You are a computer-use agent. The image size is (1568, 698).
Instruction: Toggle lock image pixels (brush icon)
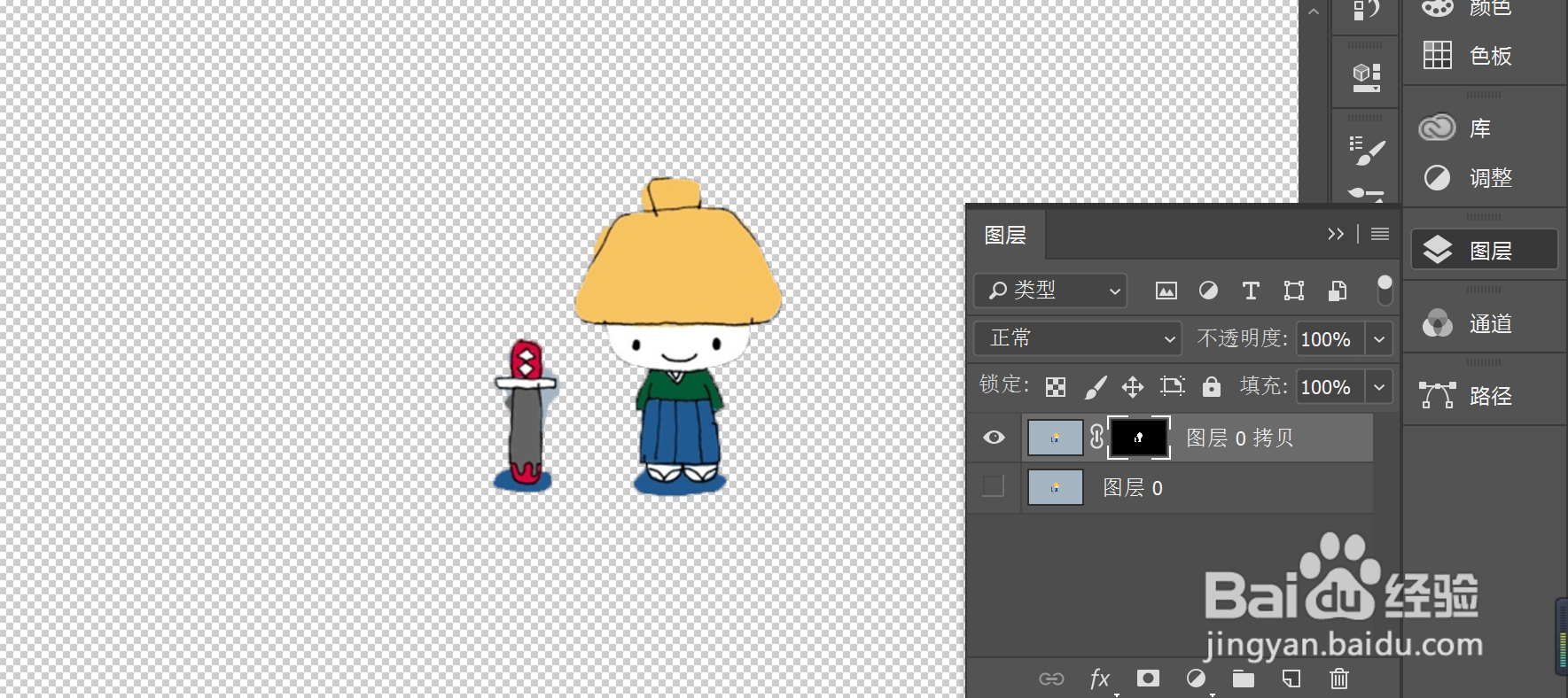click(1096, 387)
